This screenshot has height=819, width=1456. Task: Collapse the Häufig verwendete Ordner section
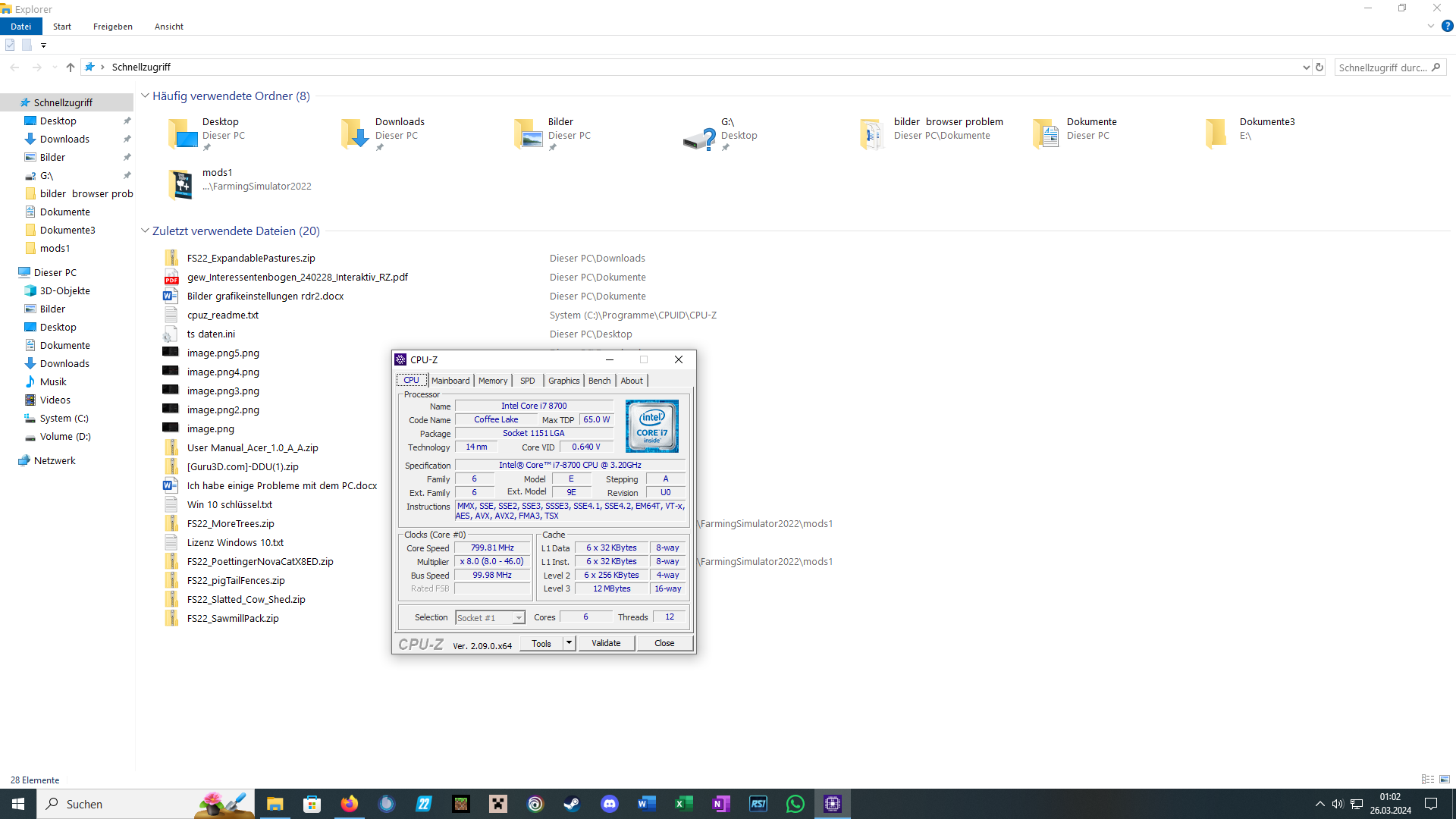(145, 96)
